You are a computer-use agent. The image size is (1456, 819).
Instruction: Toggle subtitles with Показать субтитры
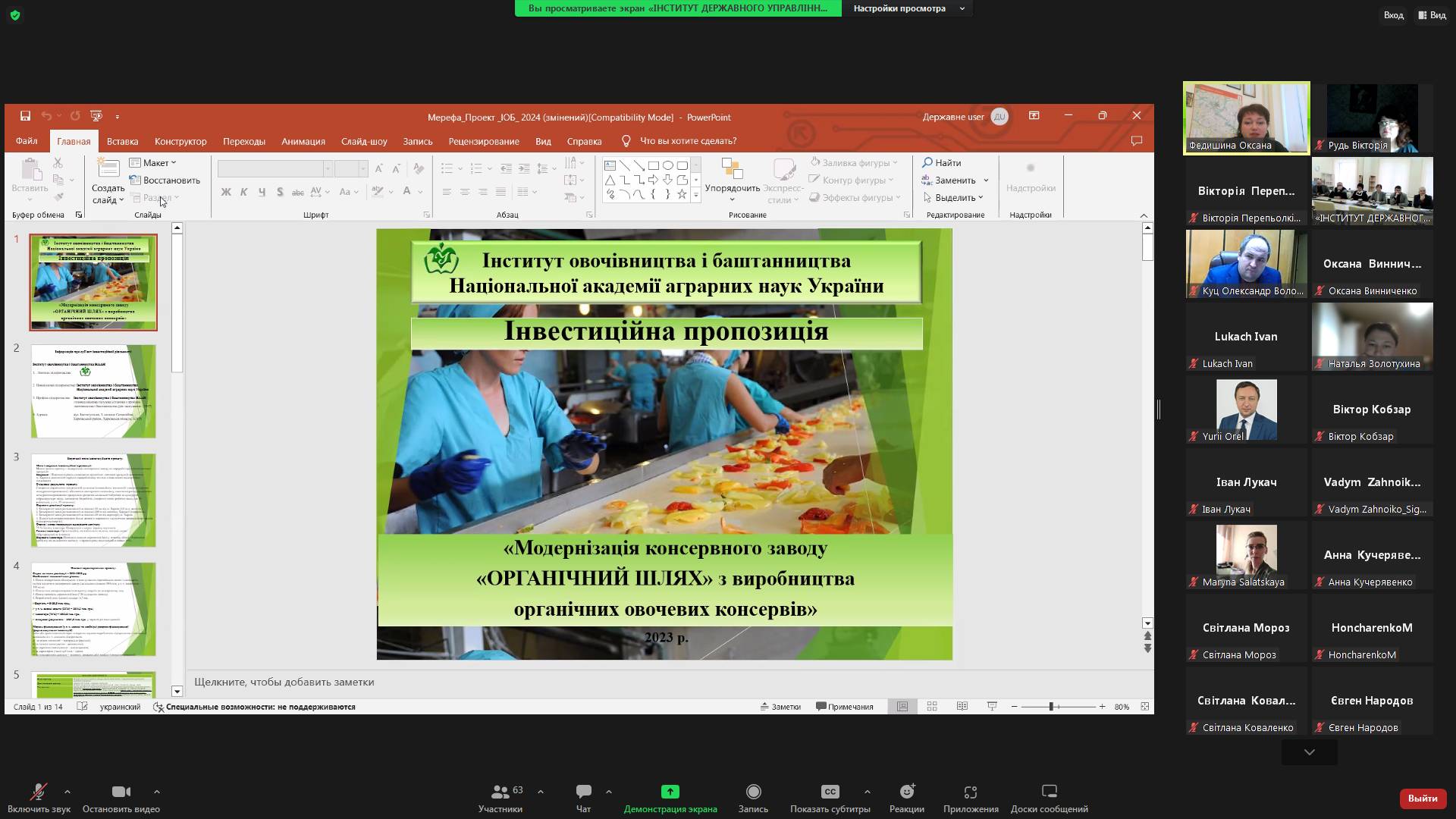click(830, 792)
